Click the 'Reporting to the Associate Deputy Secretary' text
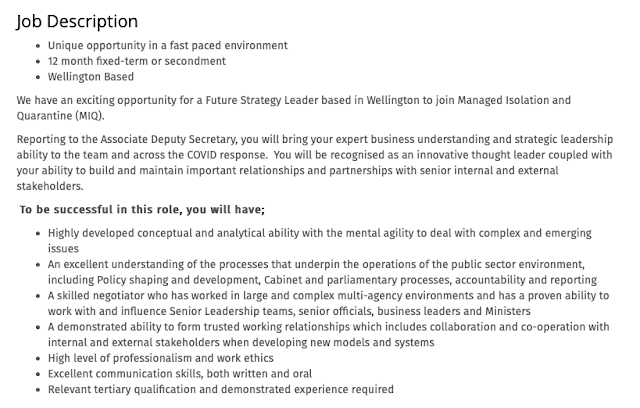 click(127, 140)
